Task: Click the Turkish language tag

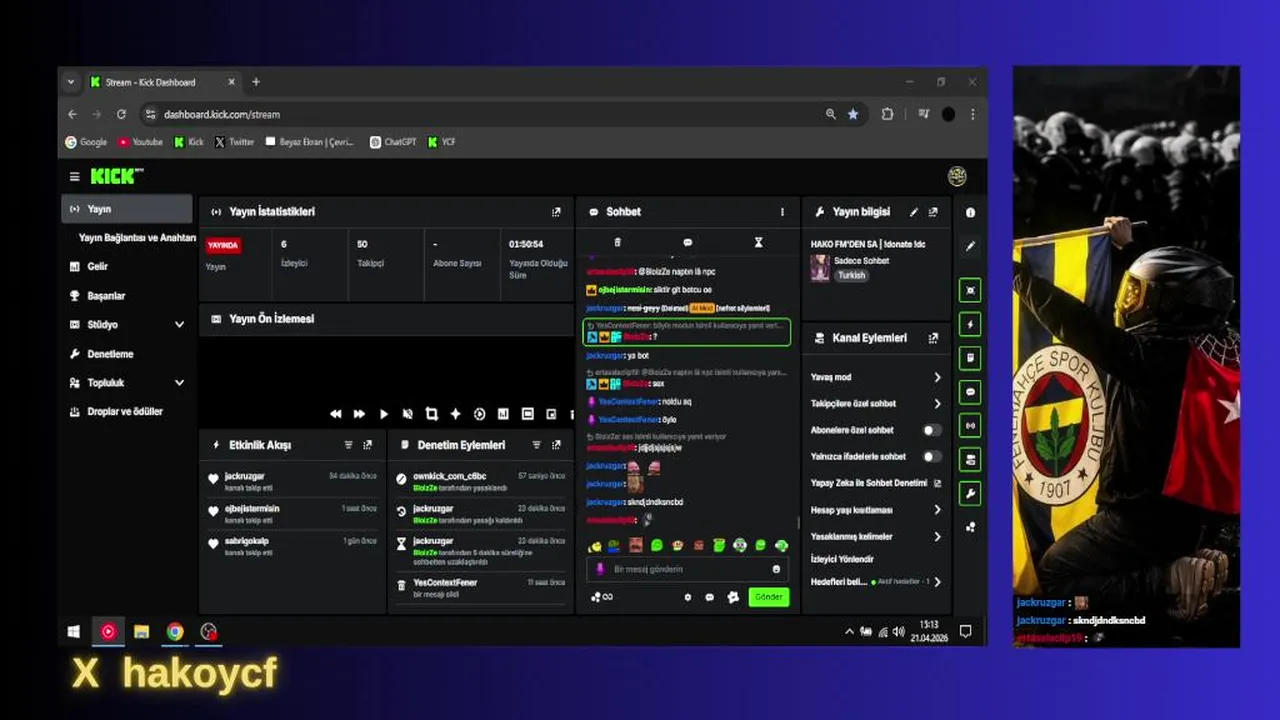Action: (851, 275)
